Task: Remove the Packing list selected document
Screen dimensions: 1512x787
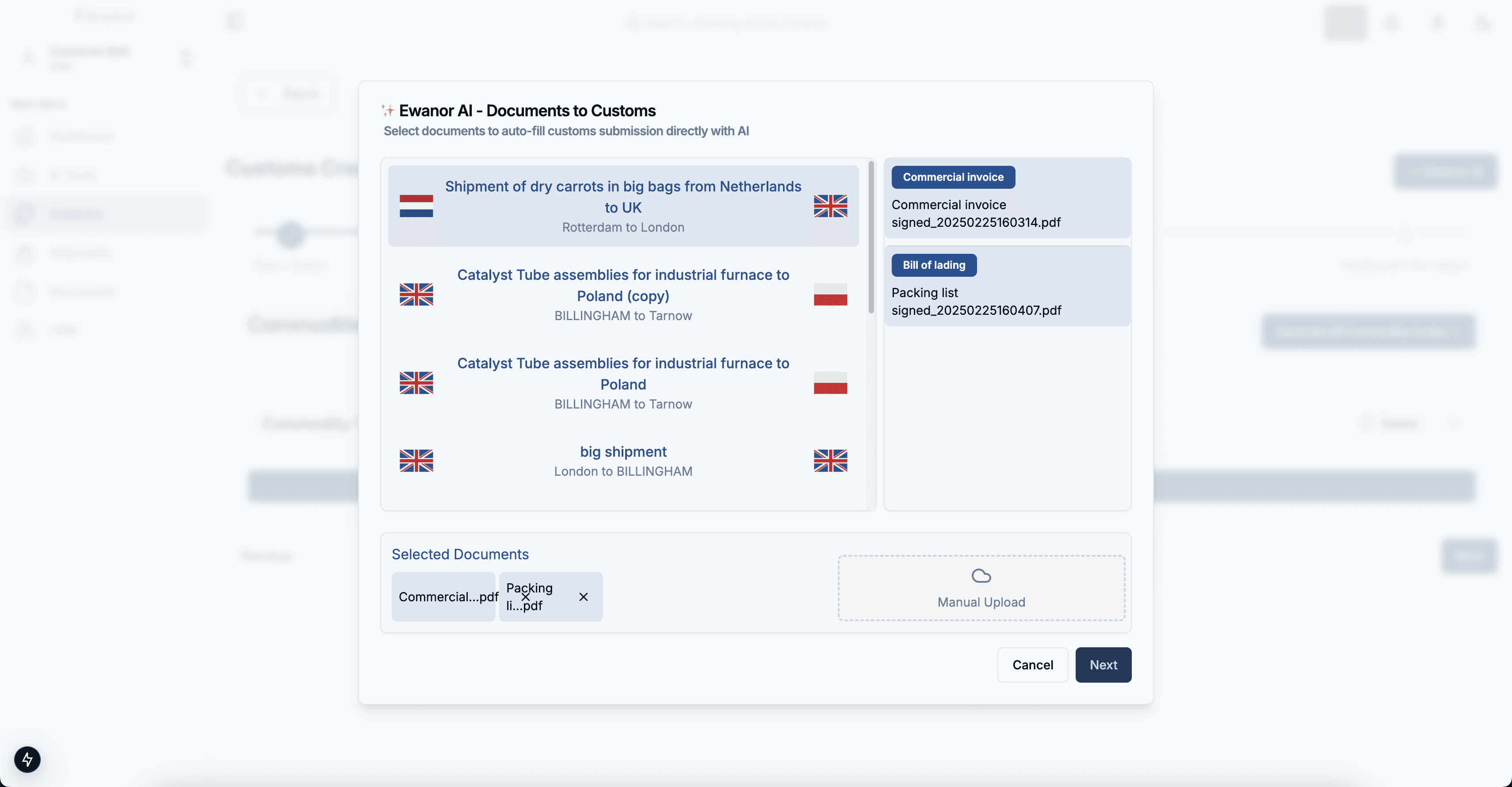Action: coord(583,597)
